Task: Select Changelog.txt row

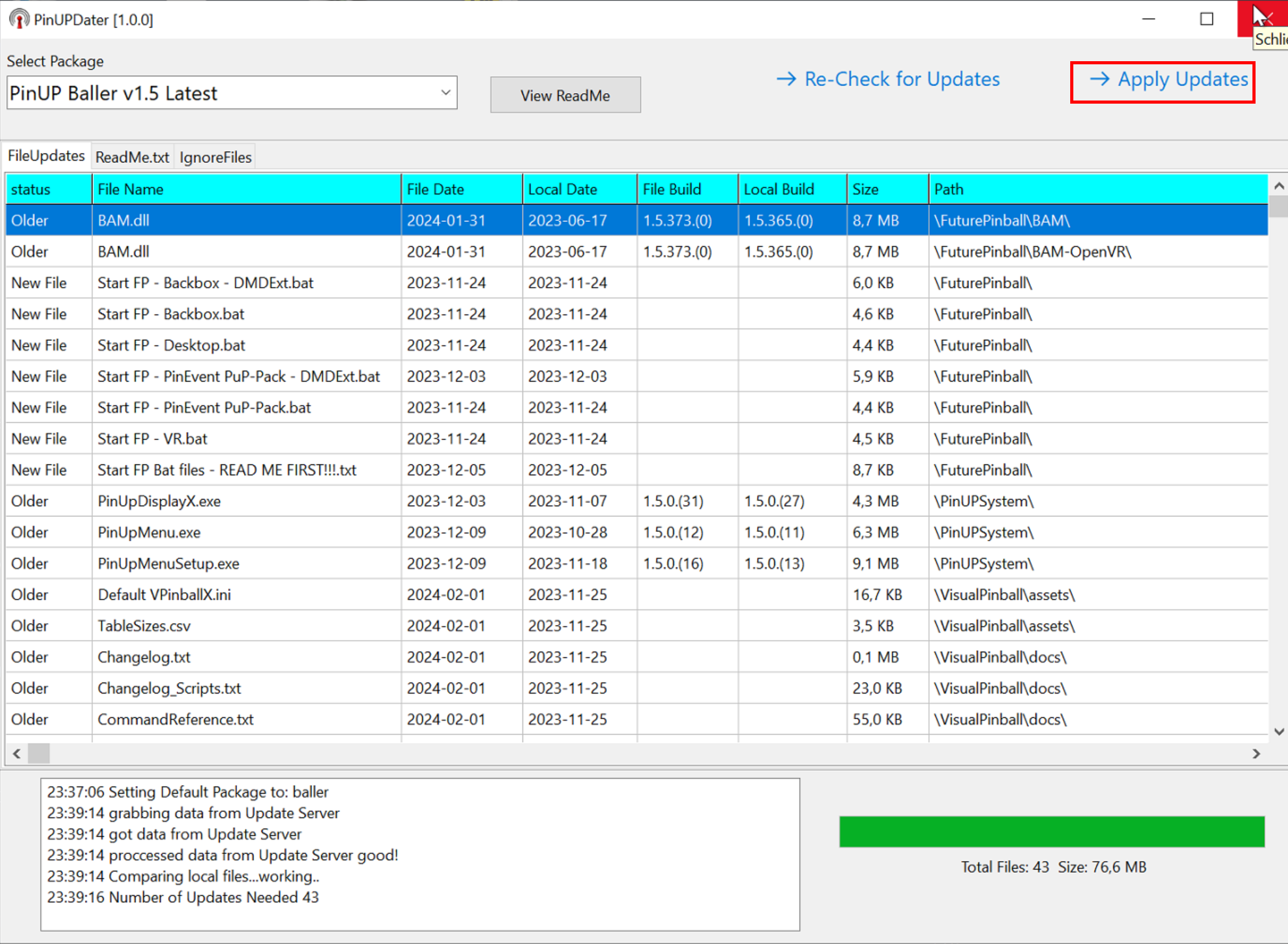Action: [637, 657]
